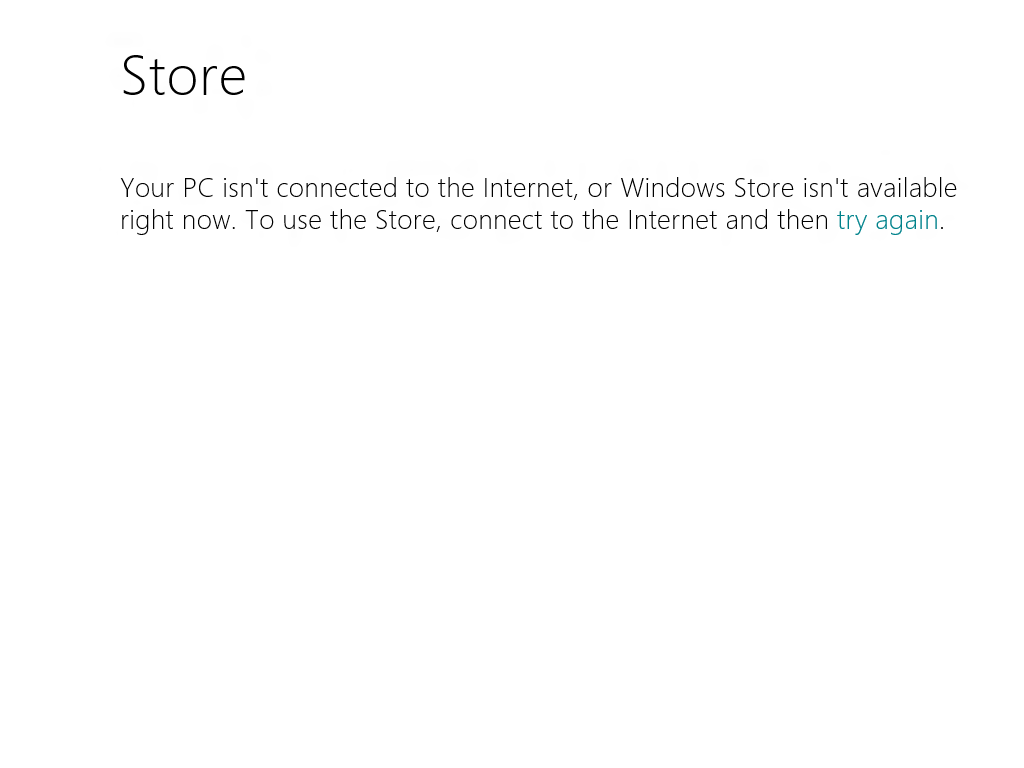Viewport: 1024px width, 768px height.
Task: Click the word "or" before "Windows Store"
Action: point(599,188)
